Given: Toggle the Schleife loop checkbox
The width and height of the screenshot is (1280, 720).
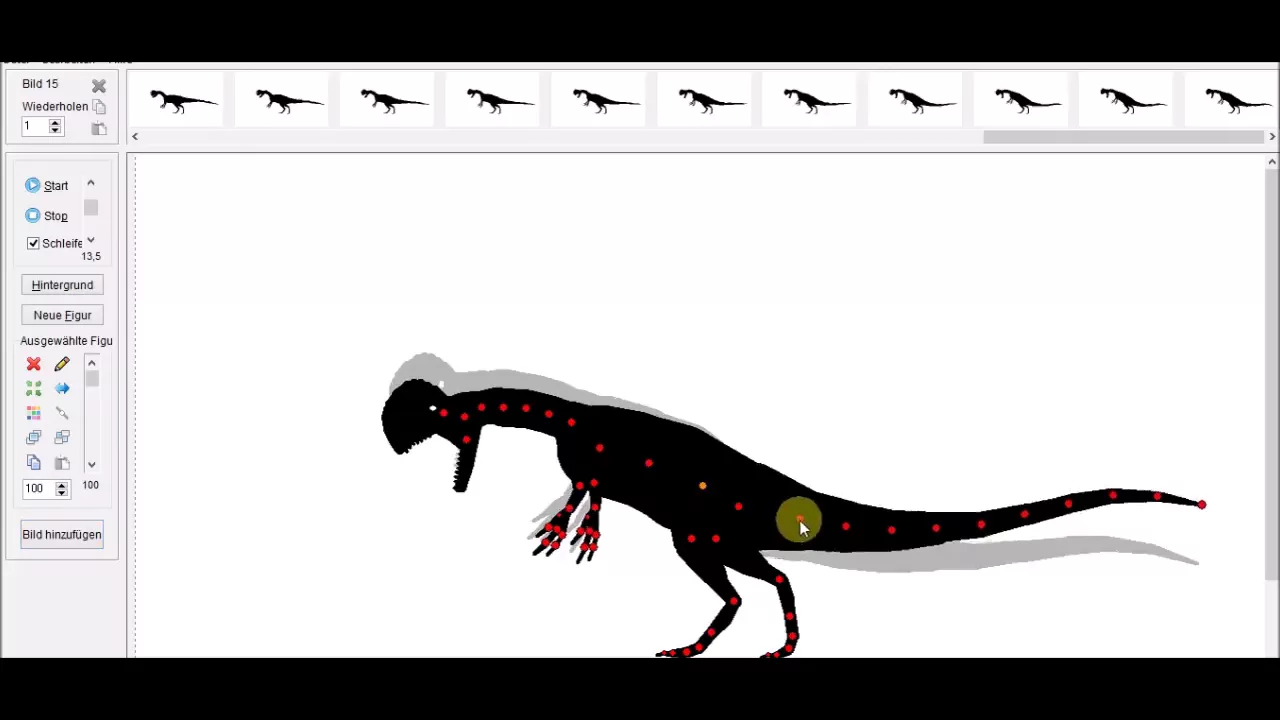Looking at the screenshot, I should point(33,243).
